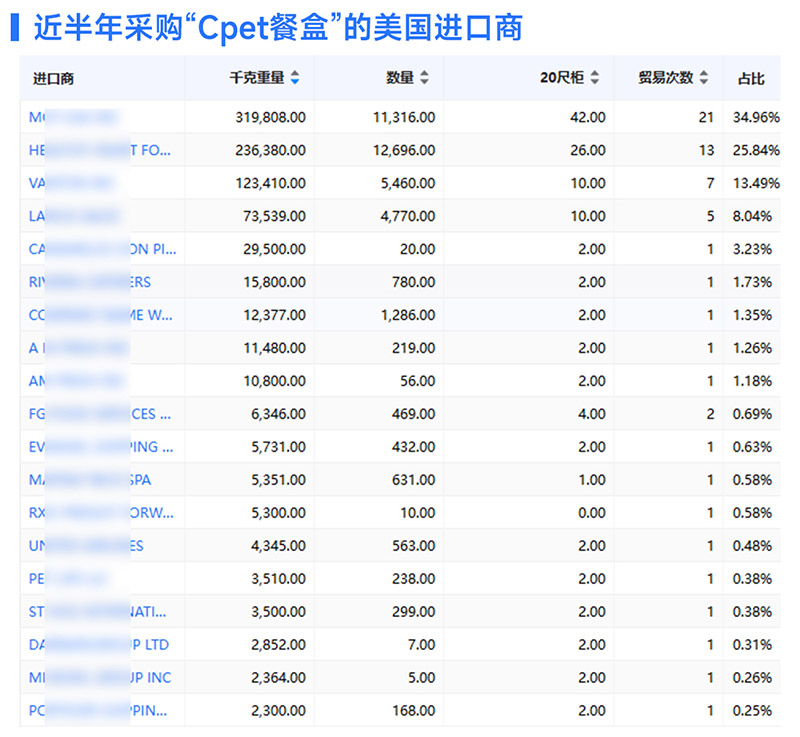Open importer link starting with RI
The width and height of the screenshot is (800, 737).
pyautogui.click(x=90, y=282)
